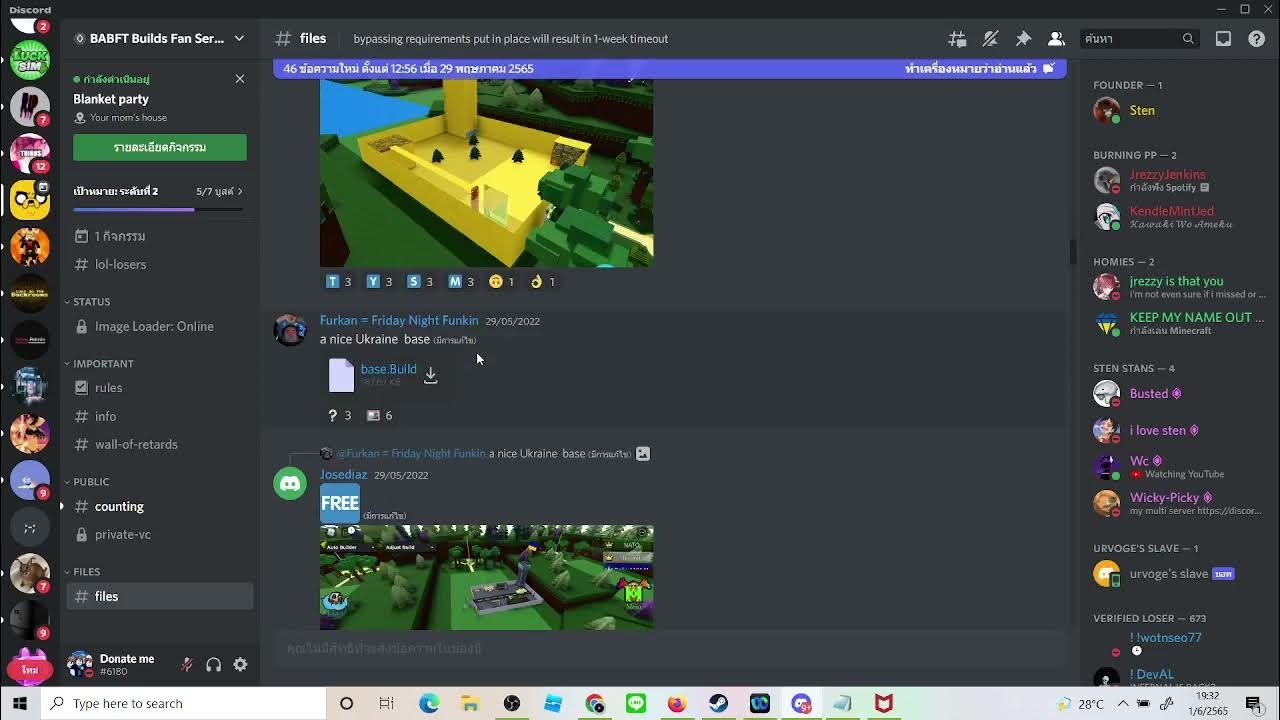Open Steam from Windows taskbar
The image size is (1280, 720).
(x=718, y=703)
